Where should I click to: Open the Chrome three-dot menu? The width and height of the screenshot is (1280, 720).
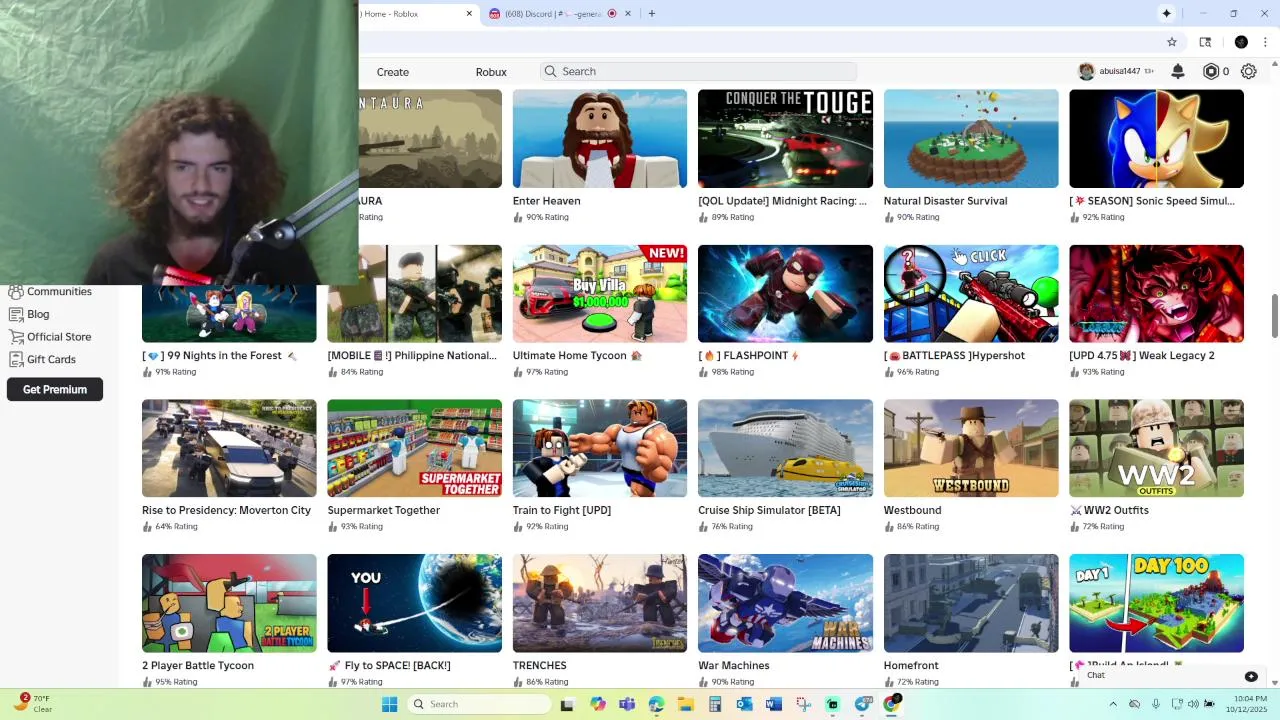[x=1265, y=42]
